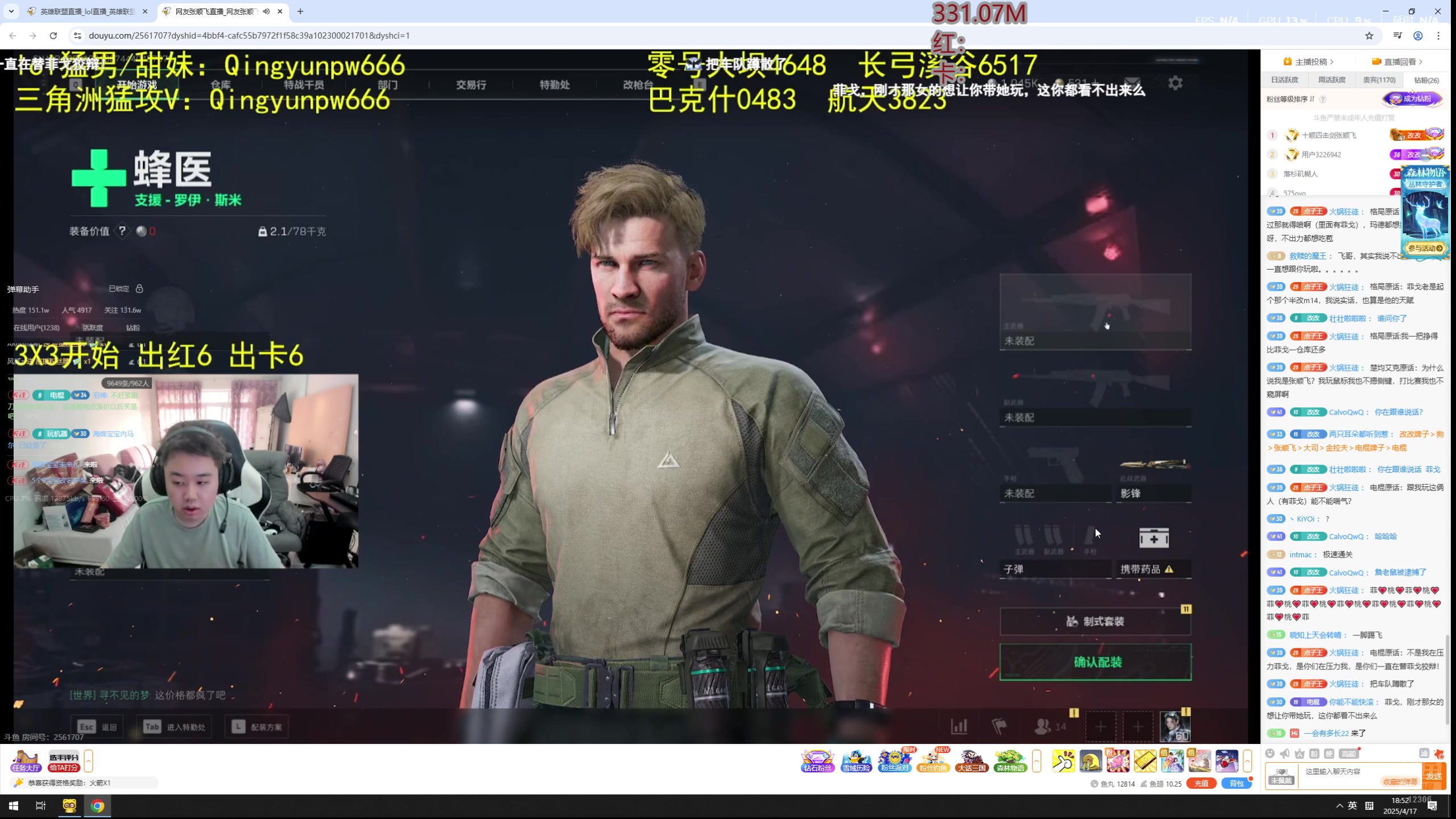The image size is (1456, 819).
Task: Open the 粉丝钓鱼 activity icon
Action: [933, 761]
